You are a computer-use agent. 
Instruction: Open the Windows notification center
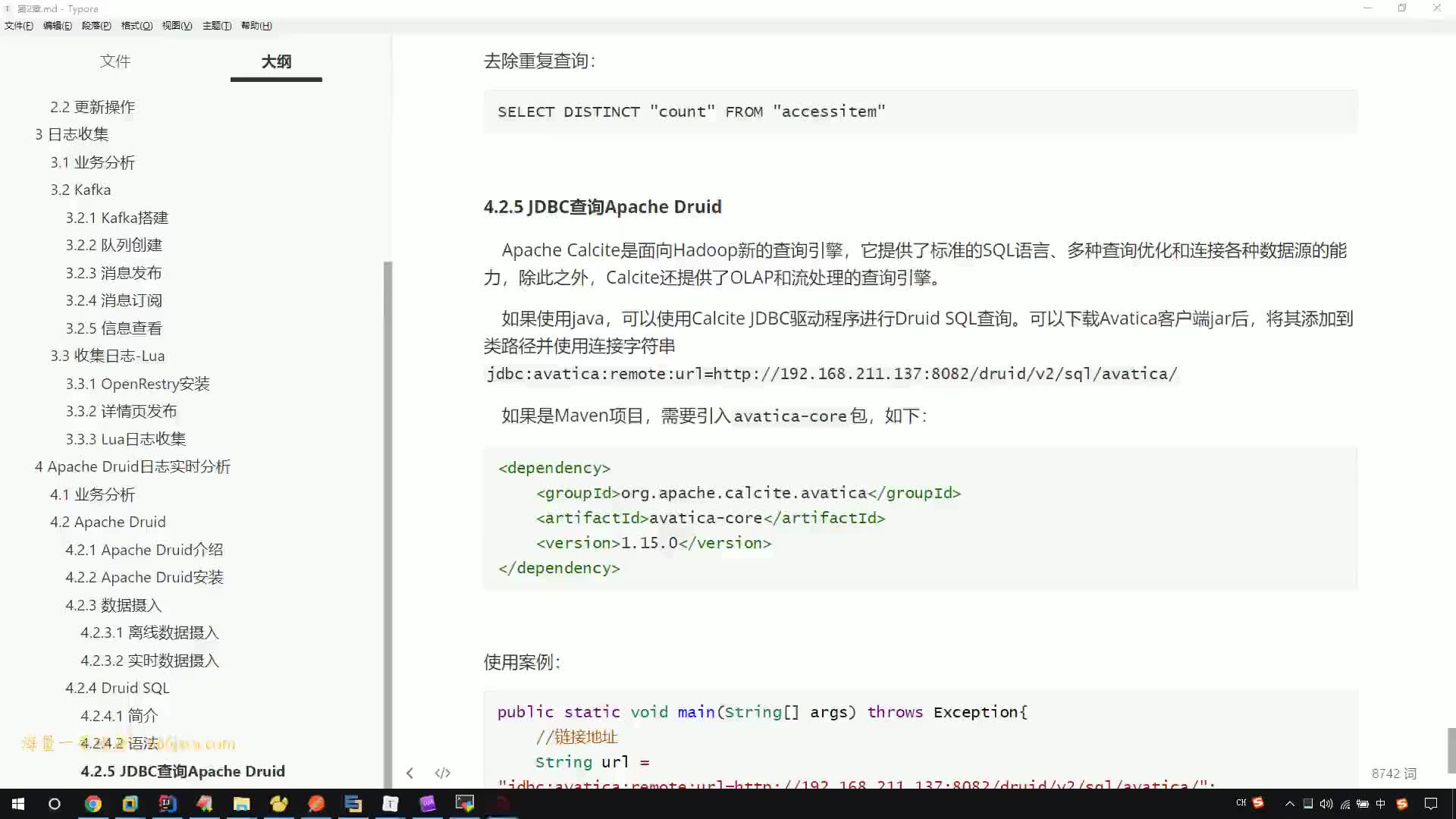coord(1431,804)
